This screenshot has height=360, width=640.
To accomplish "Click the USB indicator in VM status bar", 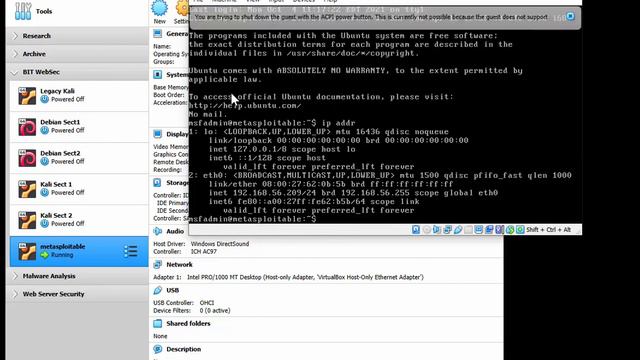I will click(458, 230).
